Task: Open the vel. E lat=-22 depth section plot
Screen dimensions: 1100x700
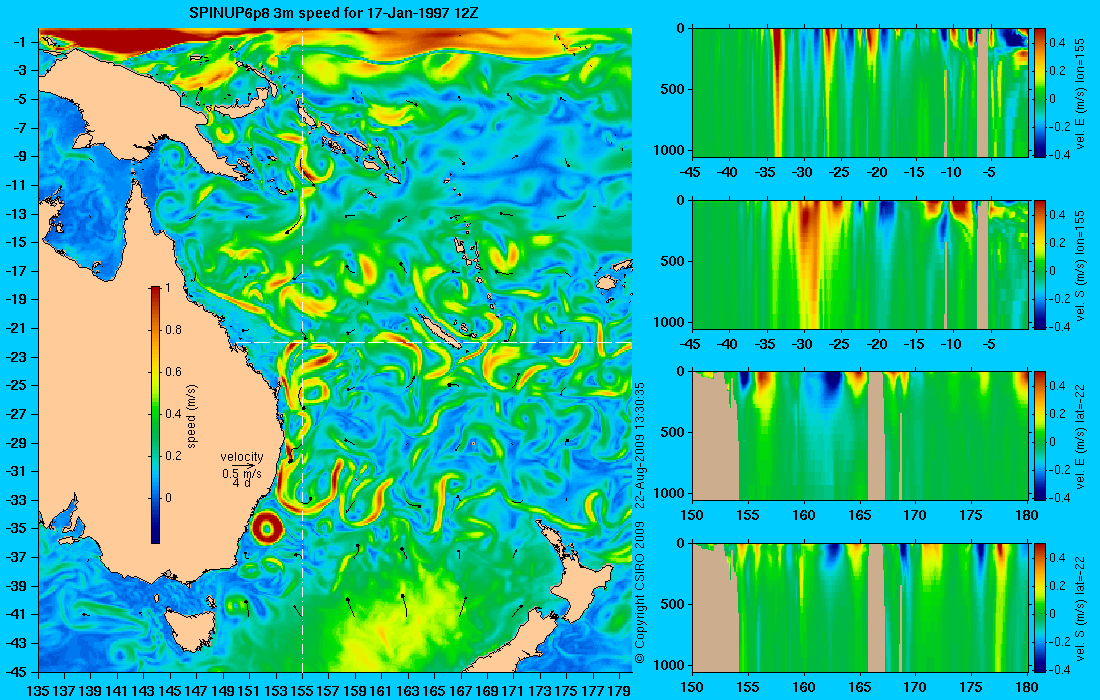Action: point(859,436)
